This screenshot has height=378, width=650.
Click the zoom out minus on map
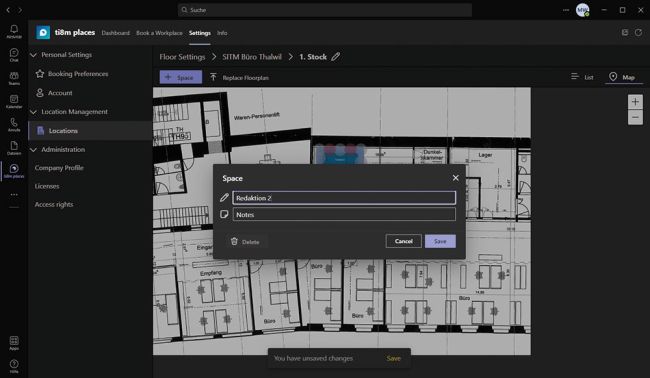pos(635,117)
